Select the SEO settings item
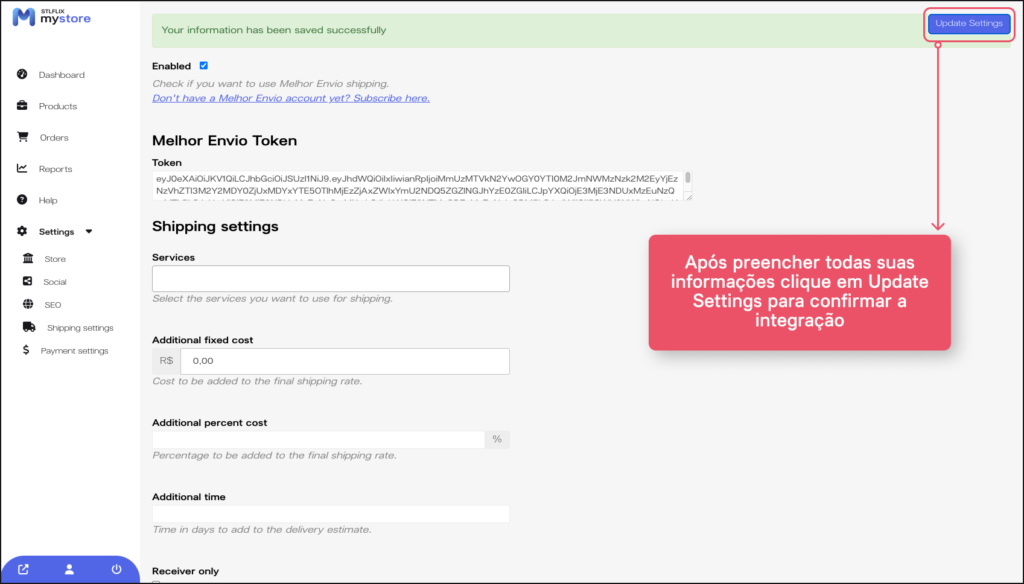Viewport: 1024px width, 584px height. click(x=52, y=305)
